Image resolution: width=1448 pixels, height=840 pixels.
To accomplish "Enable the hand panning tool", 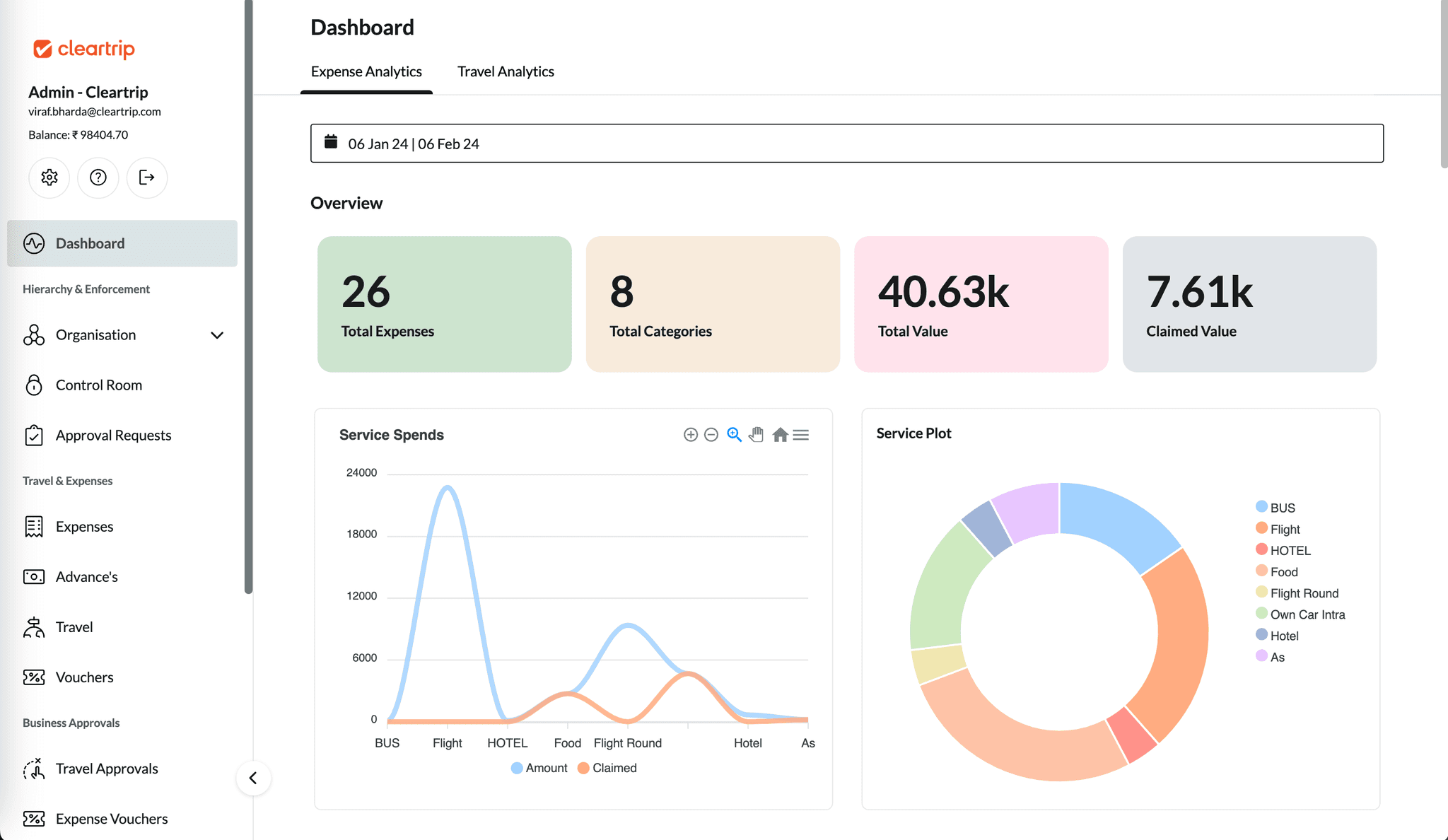I will (757, 435).
